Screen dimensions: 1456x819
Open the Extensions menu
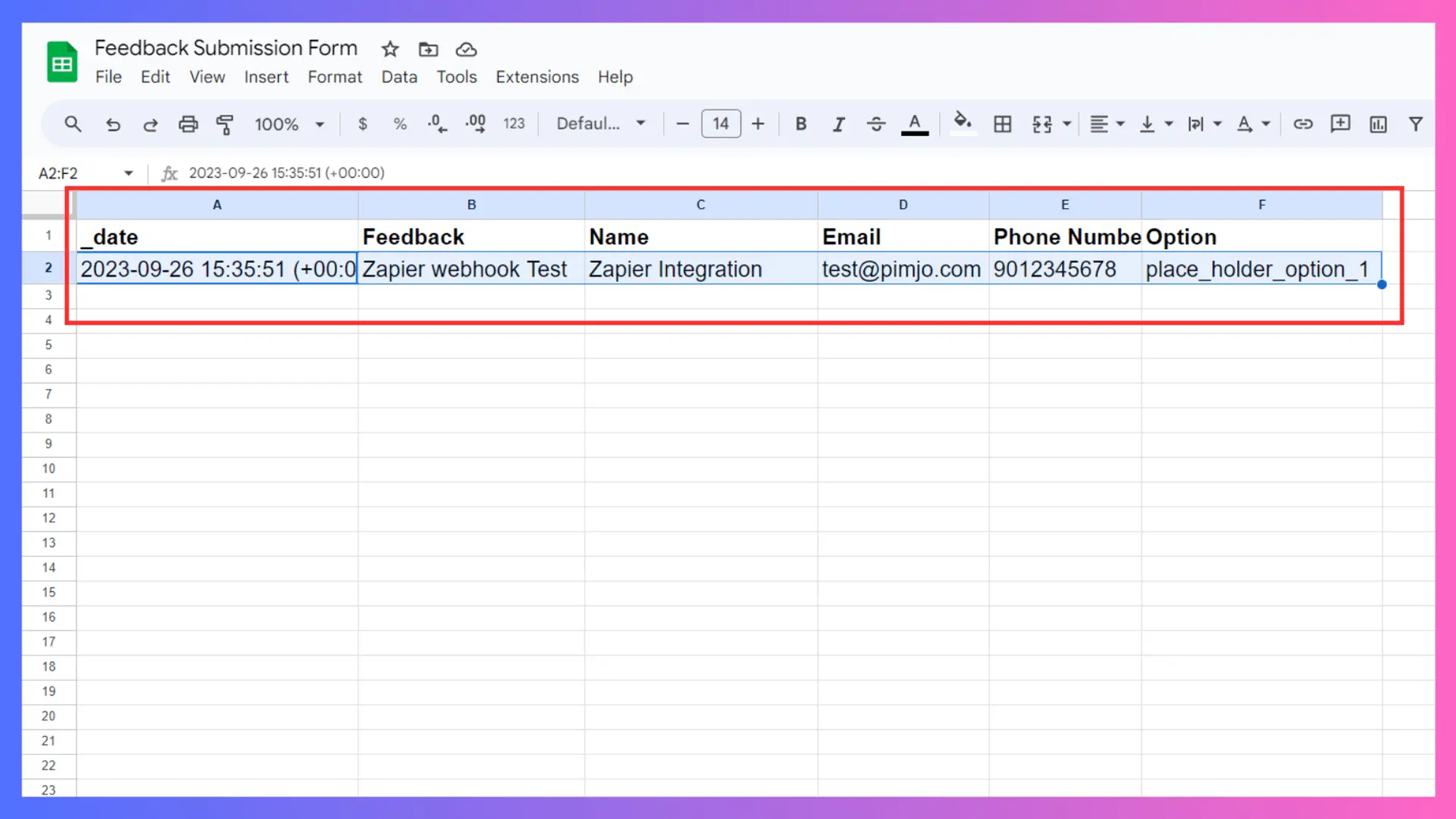pyautogui.click(x=537, y=77)
